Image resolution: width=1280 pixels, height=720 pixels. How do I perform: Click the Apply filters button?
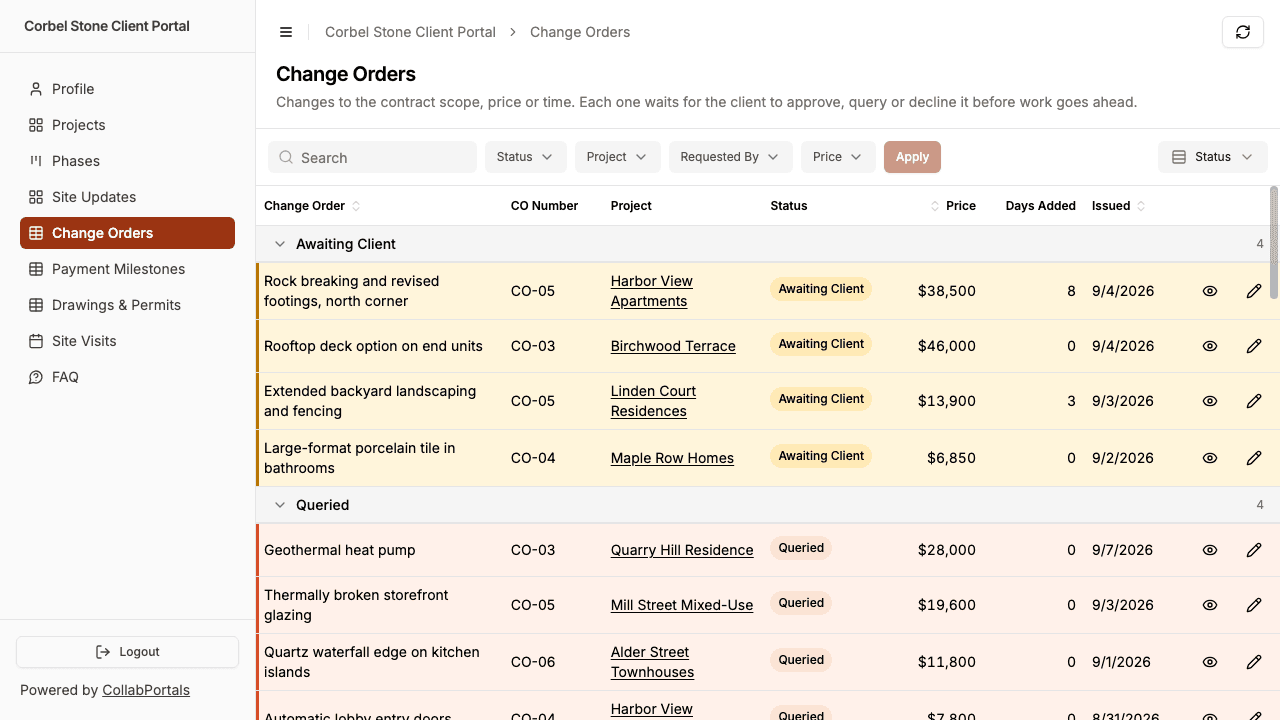(913, 157)
